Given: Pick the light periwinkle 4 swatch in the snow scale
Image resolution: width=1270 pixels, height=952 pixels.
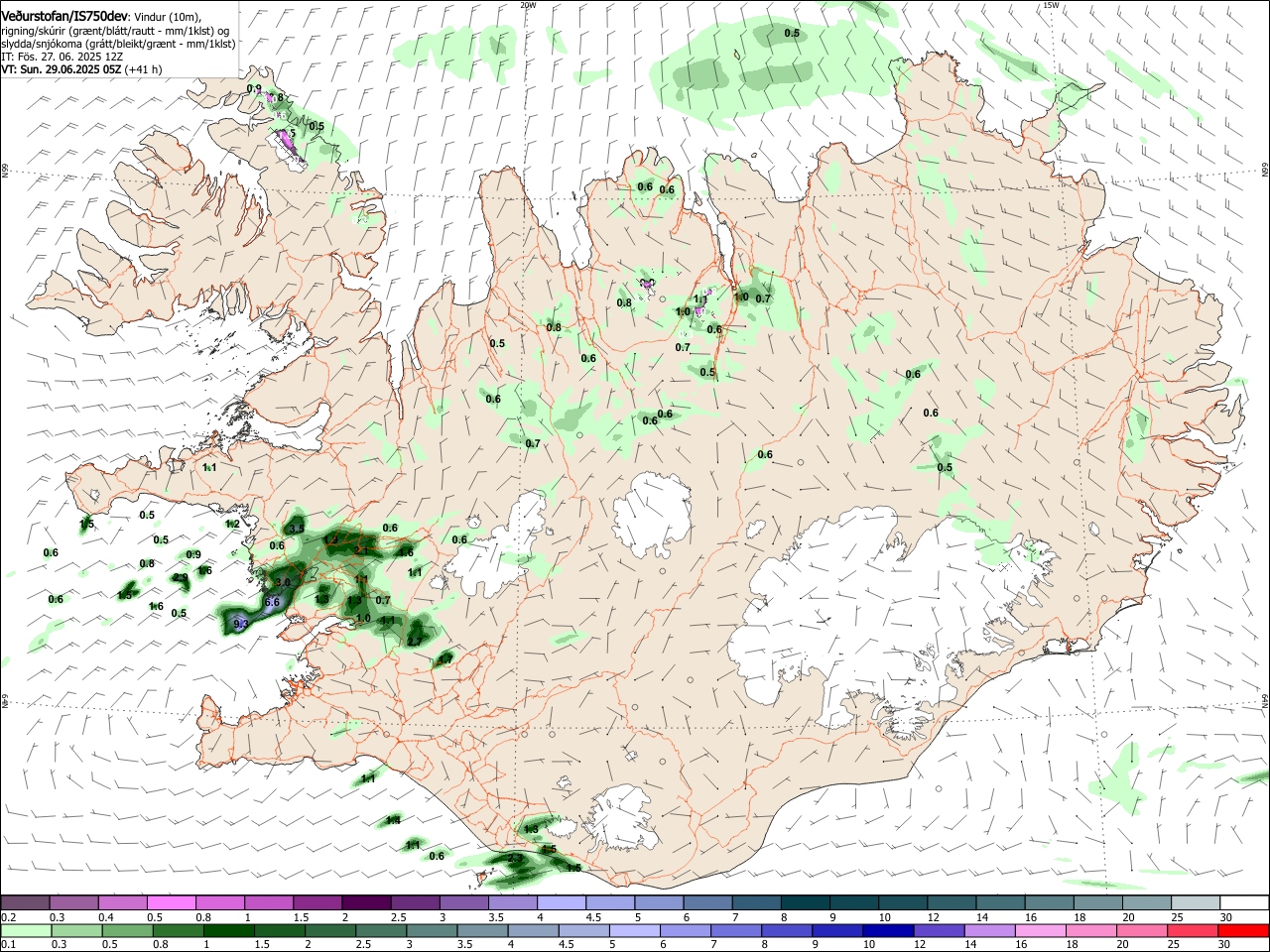Looking at the screenshot, I should (x=562, y=903).
